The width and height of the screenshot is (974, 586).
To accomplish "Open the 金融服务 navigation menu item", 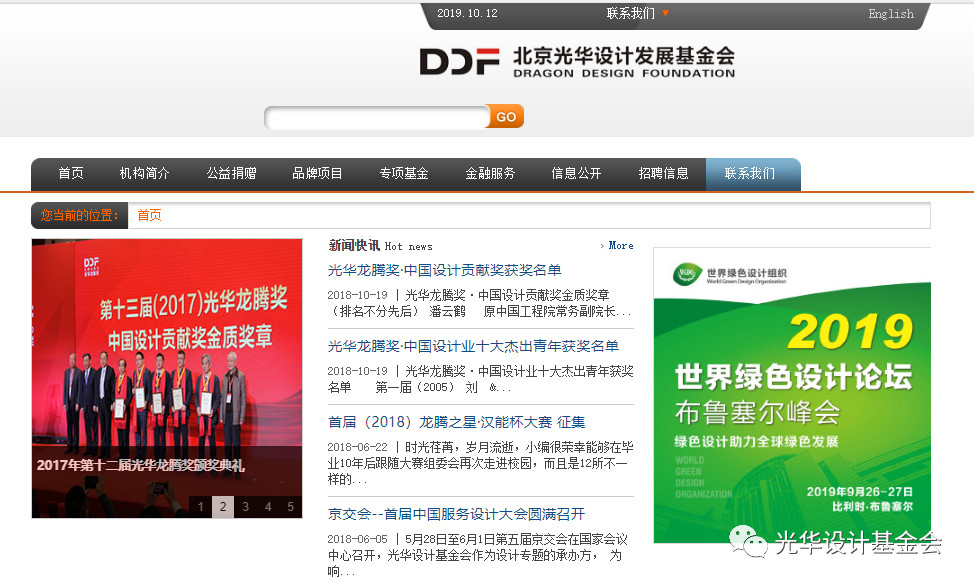I will tap(490, 173).
